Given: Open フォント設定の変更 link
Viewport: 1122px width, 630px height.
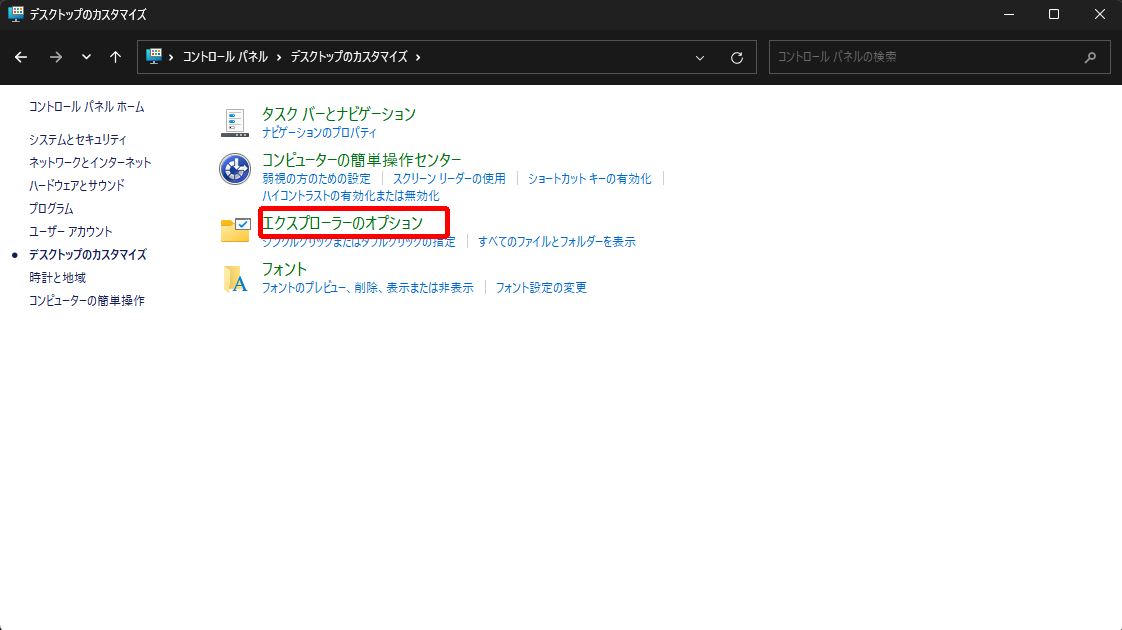Looking at the screenshot, I should [x=541, y=288].
